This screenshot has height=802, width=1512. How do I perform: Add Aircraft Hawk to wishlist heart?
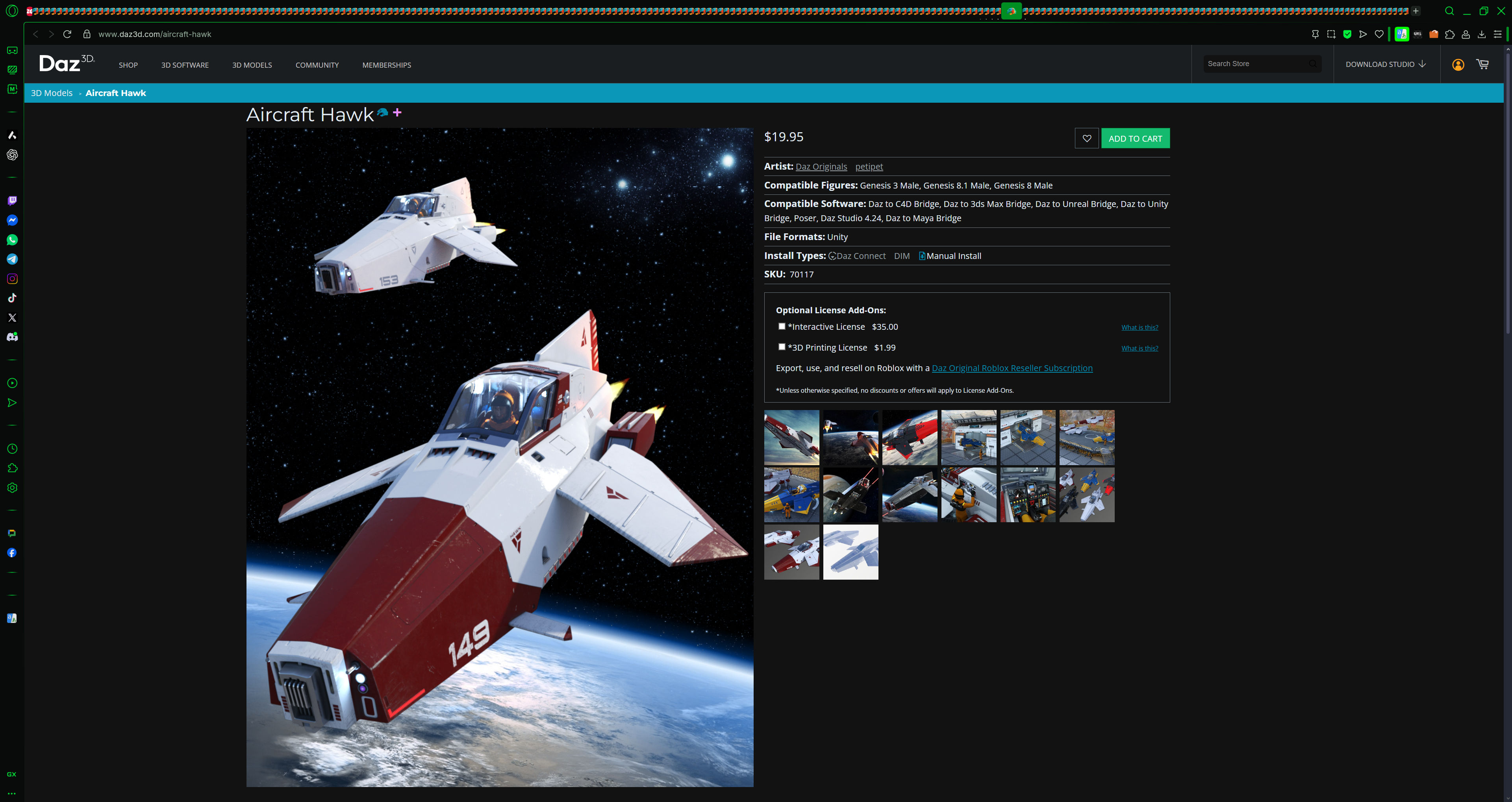tap(1086, 139)
